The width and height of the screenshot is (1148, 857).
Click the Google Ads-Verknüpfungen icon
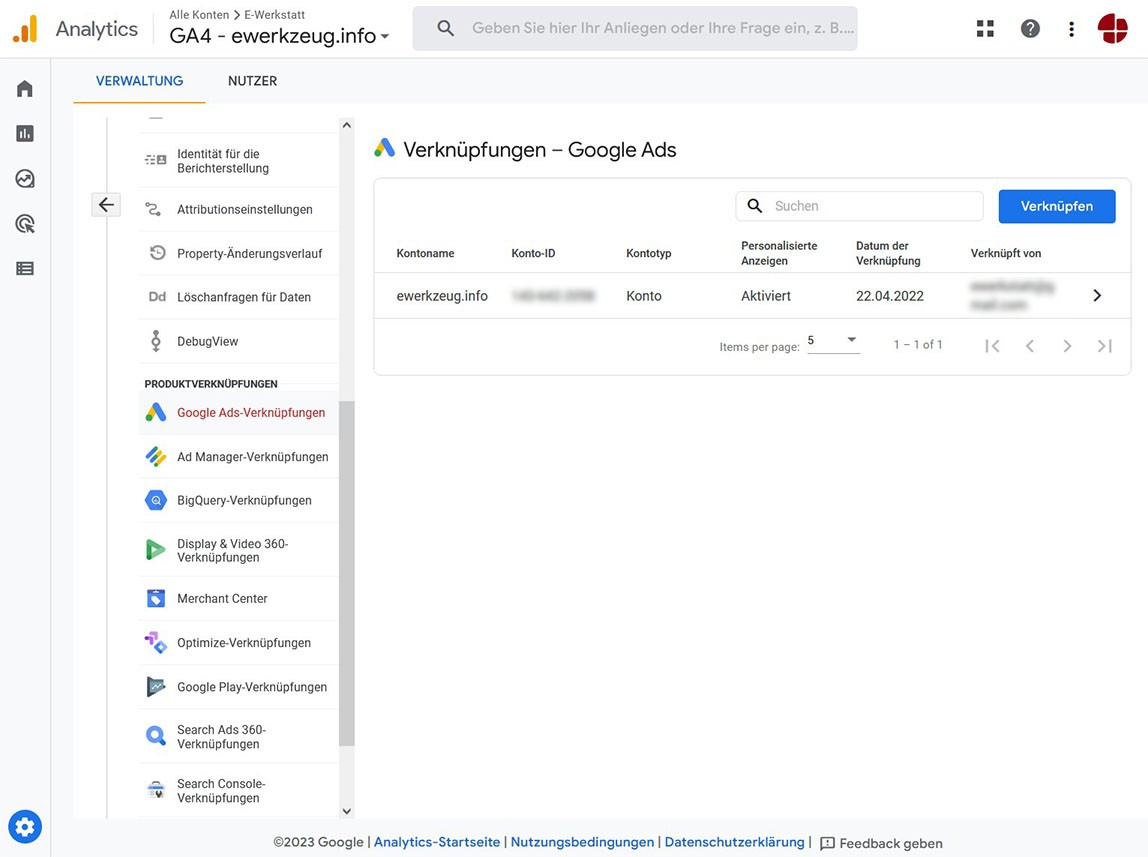tap(155, 412)
